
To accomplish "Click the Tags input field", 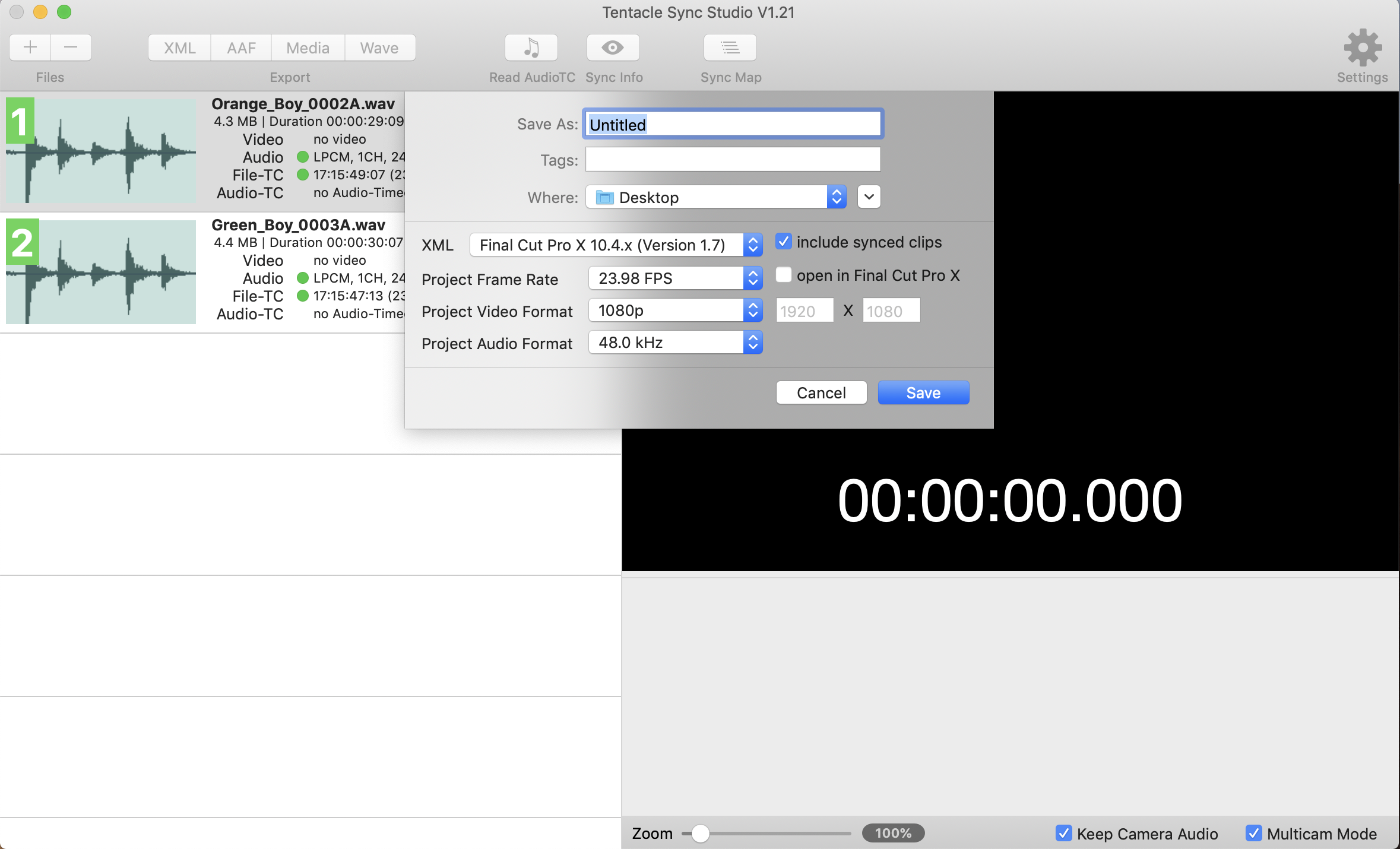I will pos(733,160).
